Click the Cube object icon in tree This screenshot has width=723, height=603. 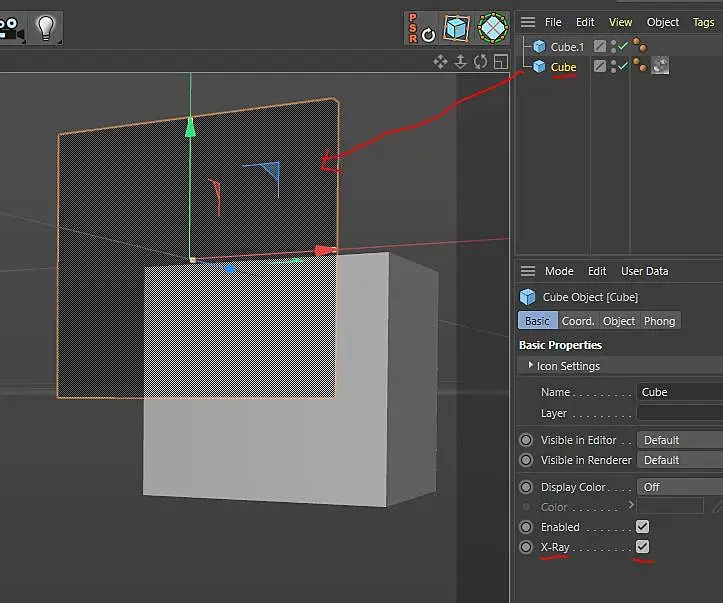click(539, 66)
